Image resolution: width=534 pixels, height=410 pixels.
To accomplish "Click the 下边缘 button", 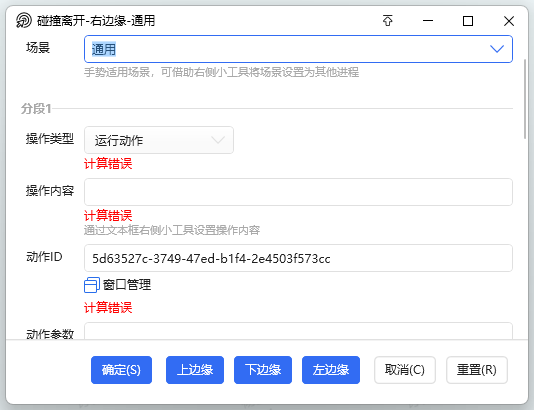I will click(x=263, y=370).
